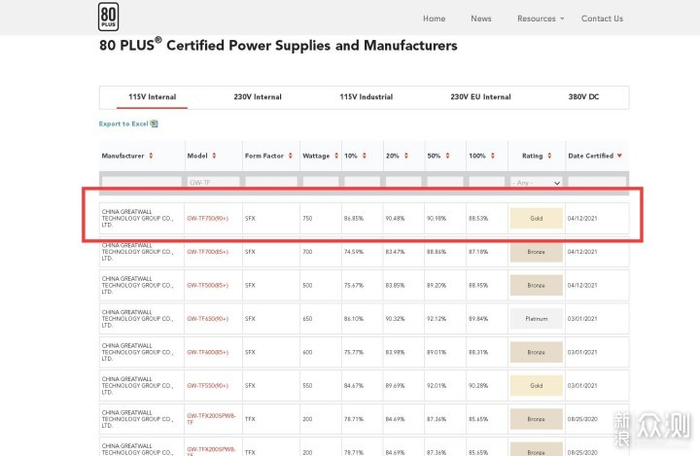Screen dimensions: 700x456
Task: Open the GW-TF600(85+) model link
Action: point(208,352)
